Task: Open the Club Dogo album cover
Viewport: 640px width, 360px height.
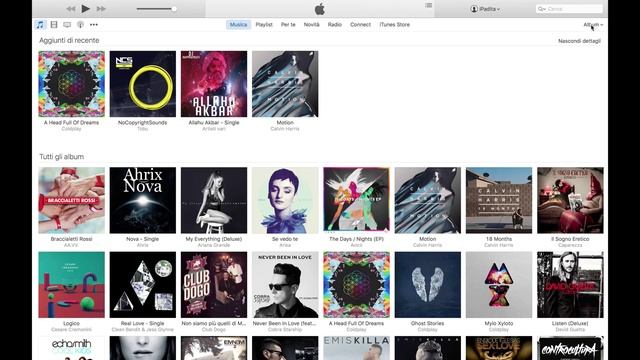Action: tap(214, 284)
